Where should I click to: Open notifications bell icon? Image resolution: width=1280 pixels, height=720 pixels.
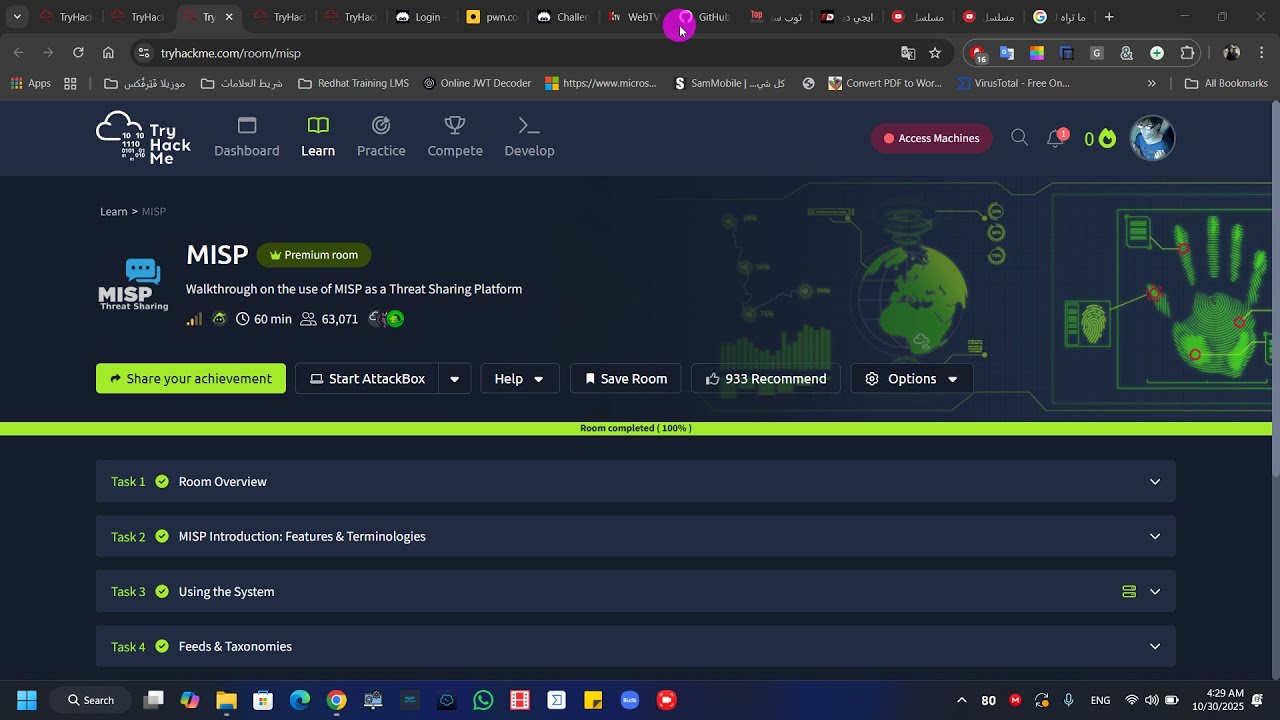(x=1055, y=139)
